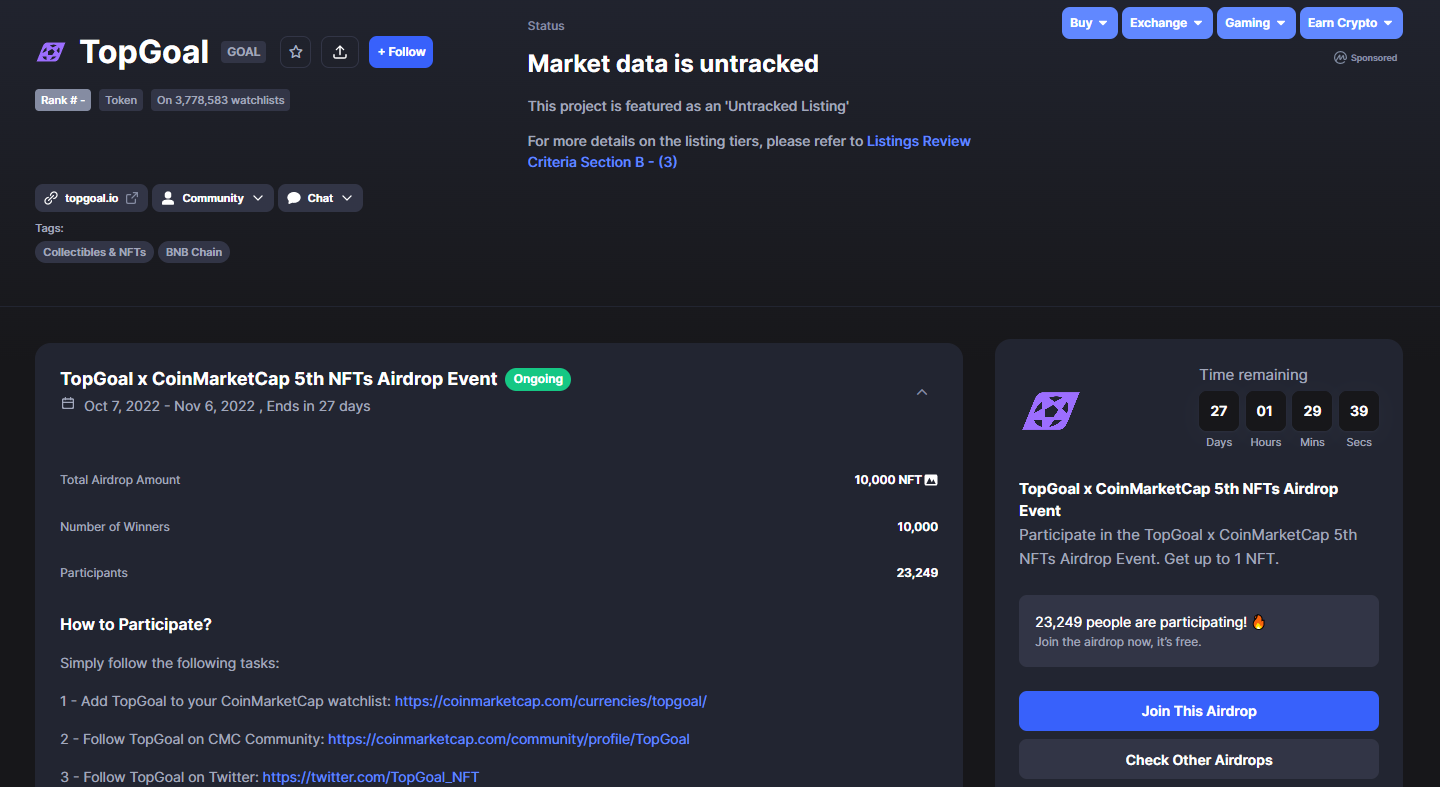
Task: Click the NFT image icon next to 10,000 NFT
Action: [x=931, y=480]
